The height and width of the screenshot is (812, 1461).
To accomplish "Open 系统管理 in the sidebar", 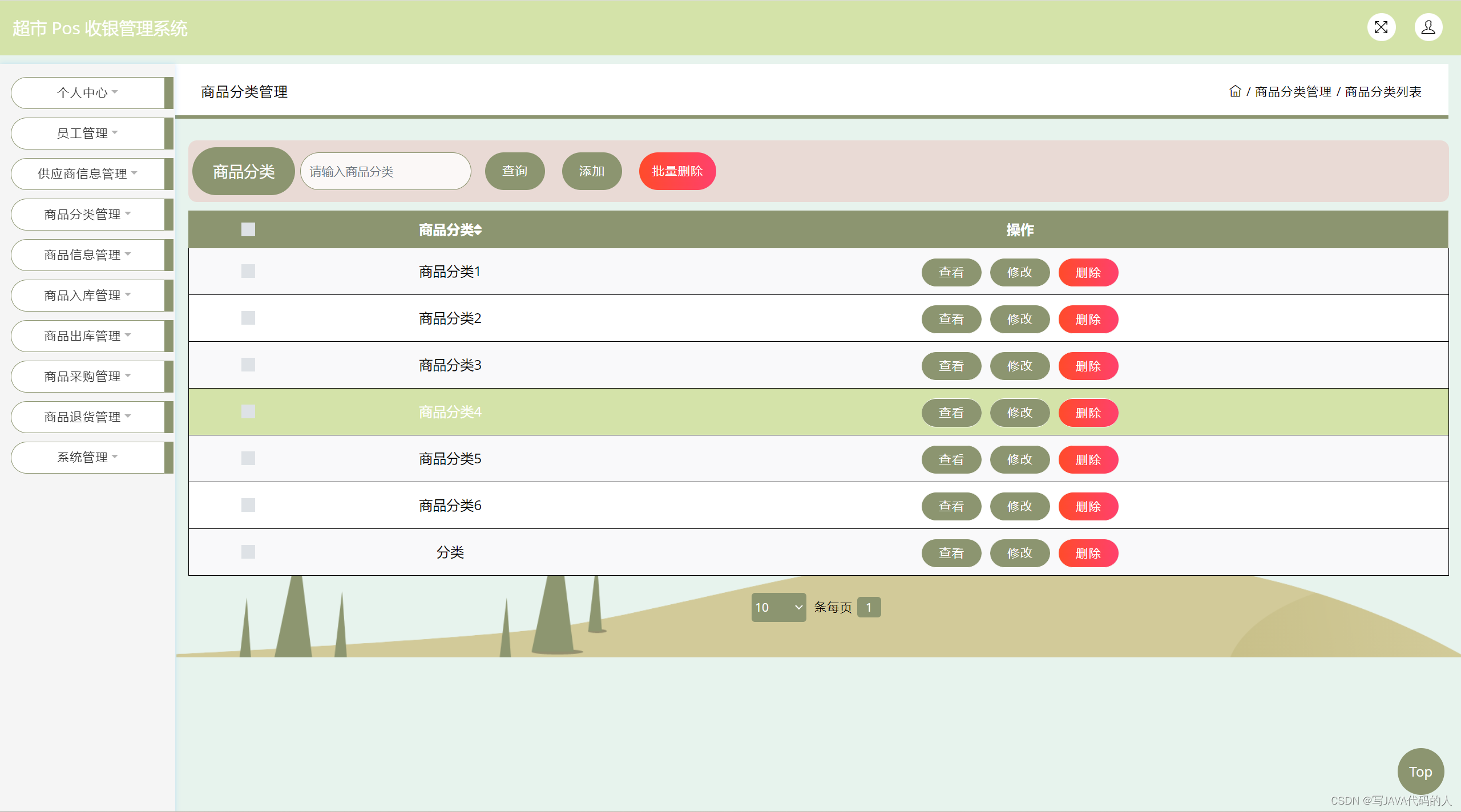I will coord(88,457).
